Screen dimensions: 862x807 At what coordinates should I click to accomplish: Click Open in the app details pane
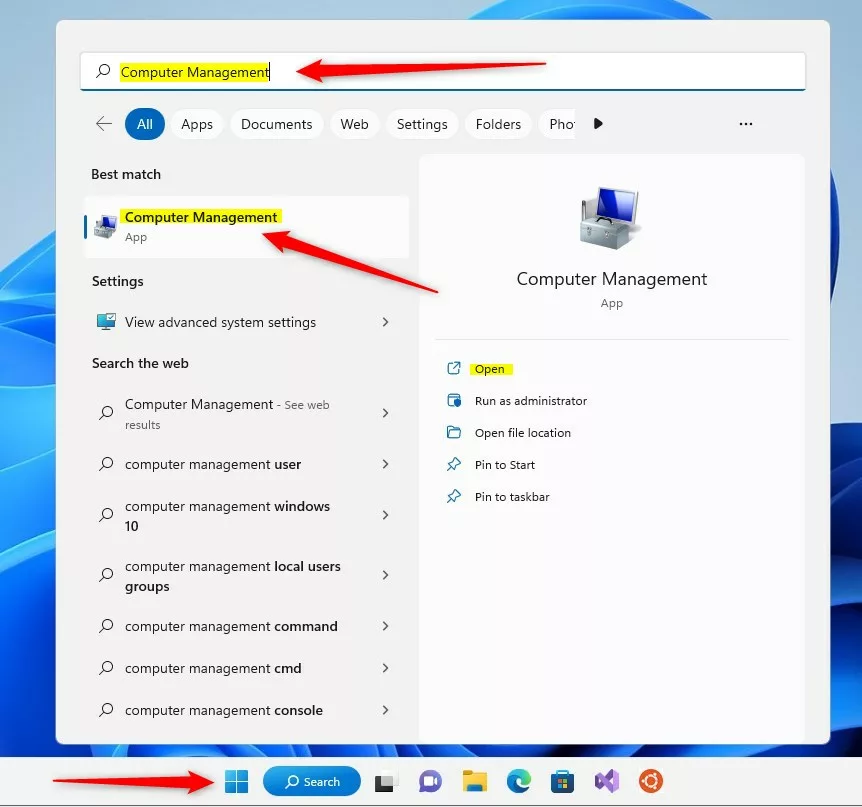[490, 369]
